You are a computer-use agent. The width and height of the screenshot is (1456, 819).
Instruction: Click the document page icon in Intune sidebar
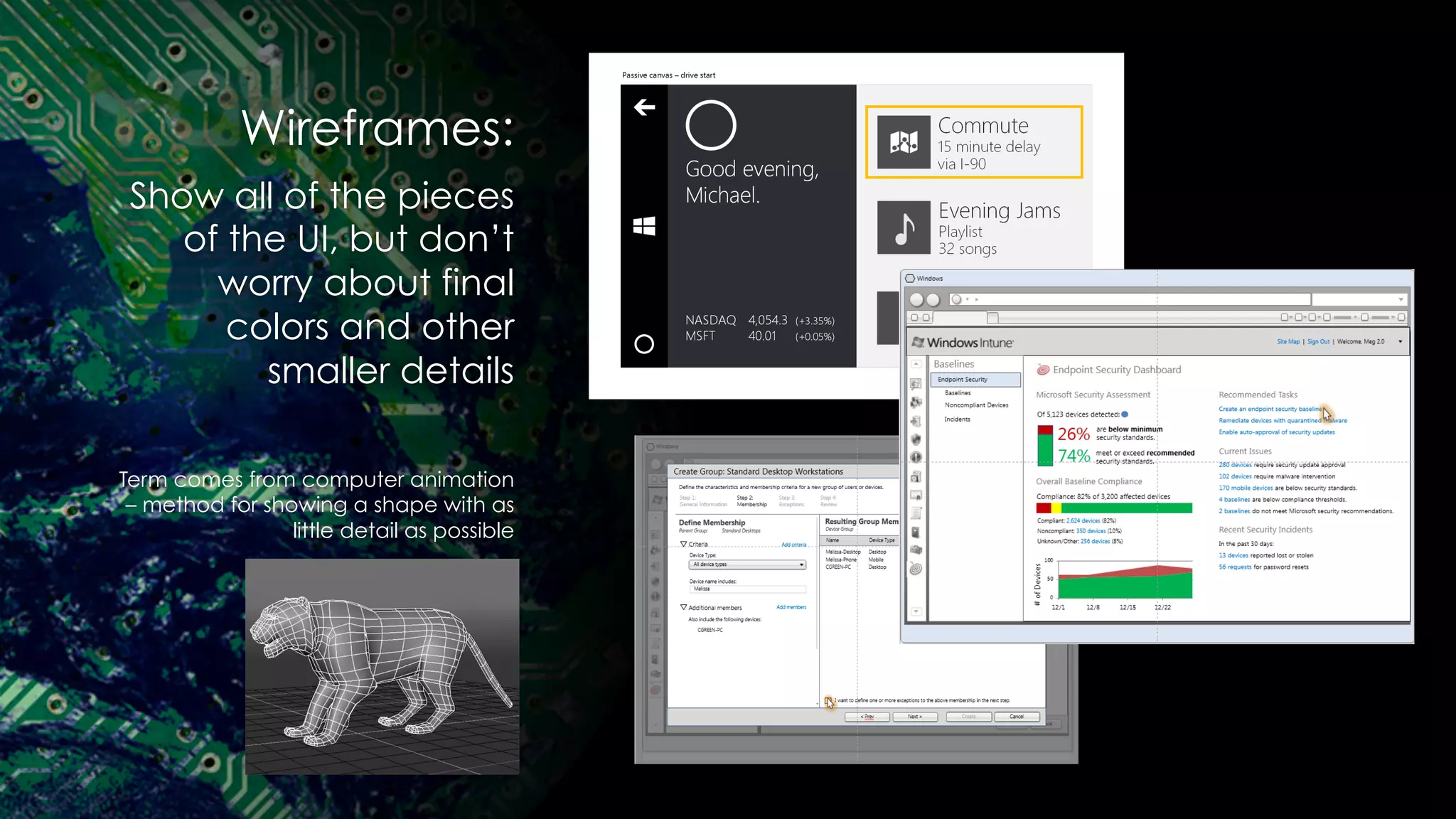[916, 513]
